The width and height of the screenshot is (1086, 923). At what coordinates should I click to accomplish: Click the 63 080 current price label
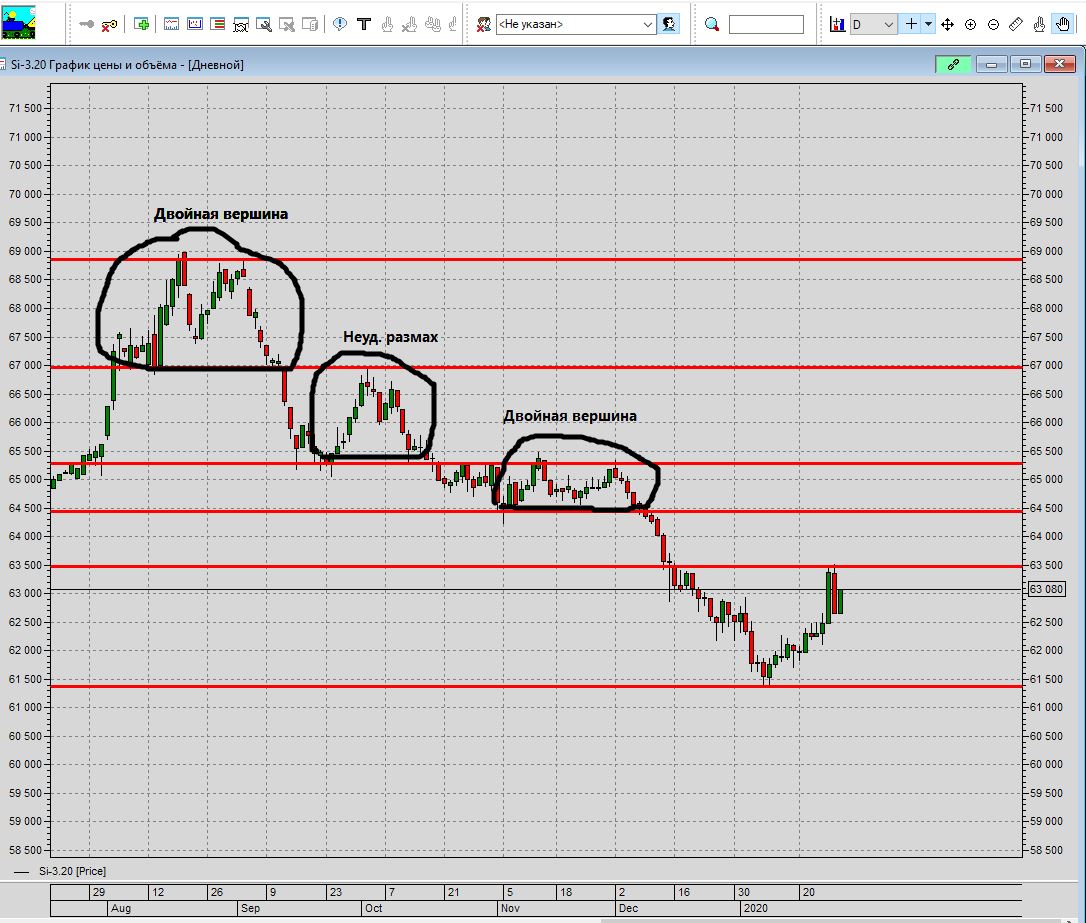[x=1046, y=589]
